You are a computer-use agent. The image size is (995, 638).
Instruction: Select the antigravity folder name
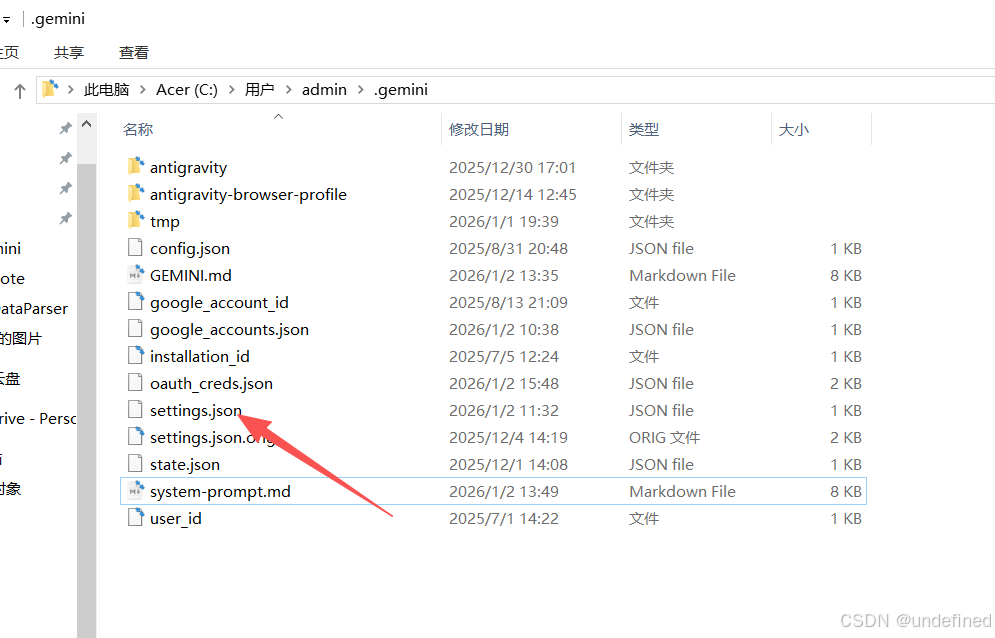point(188,167)
